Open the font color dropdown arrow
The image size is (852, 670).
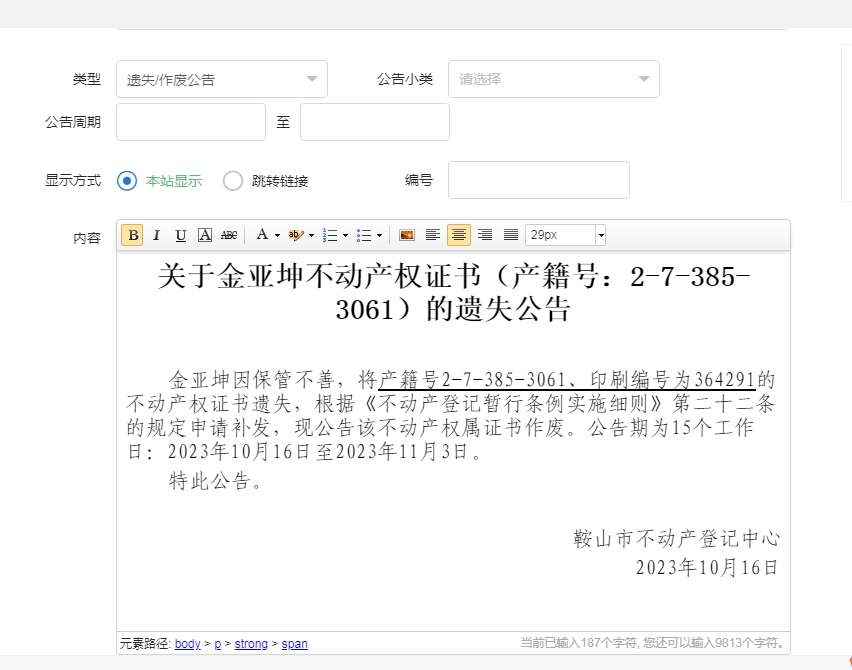pos(277,235)
